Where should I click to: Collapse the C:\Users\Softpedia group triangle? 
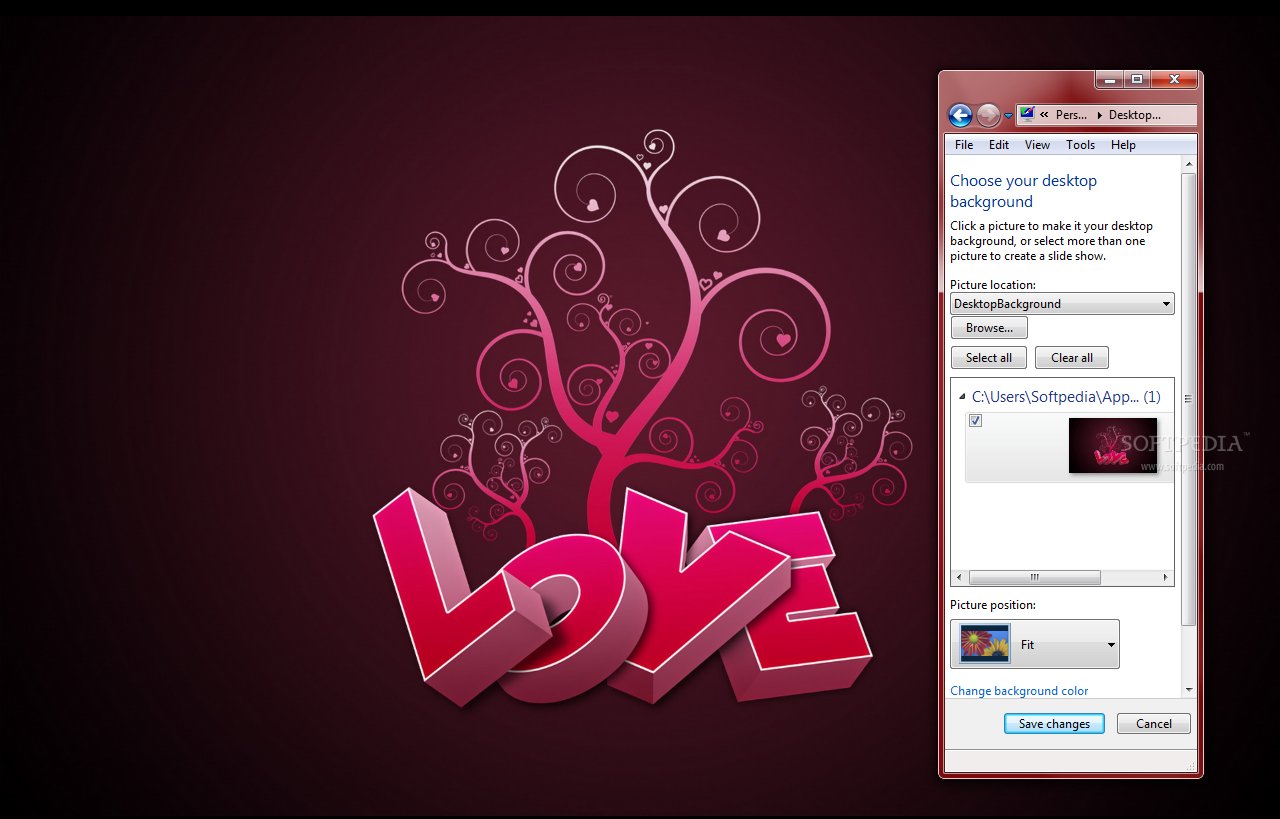(962, 397)
